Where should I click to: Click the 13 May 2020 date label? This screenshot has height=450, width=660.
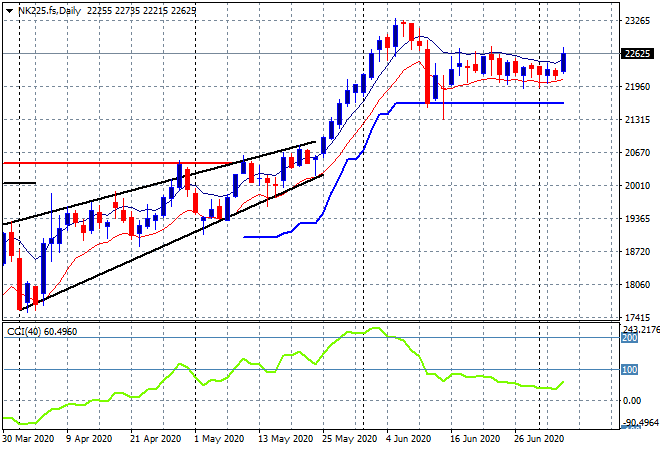pos(285,439)
